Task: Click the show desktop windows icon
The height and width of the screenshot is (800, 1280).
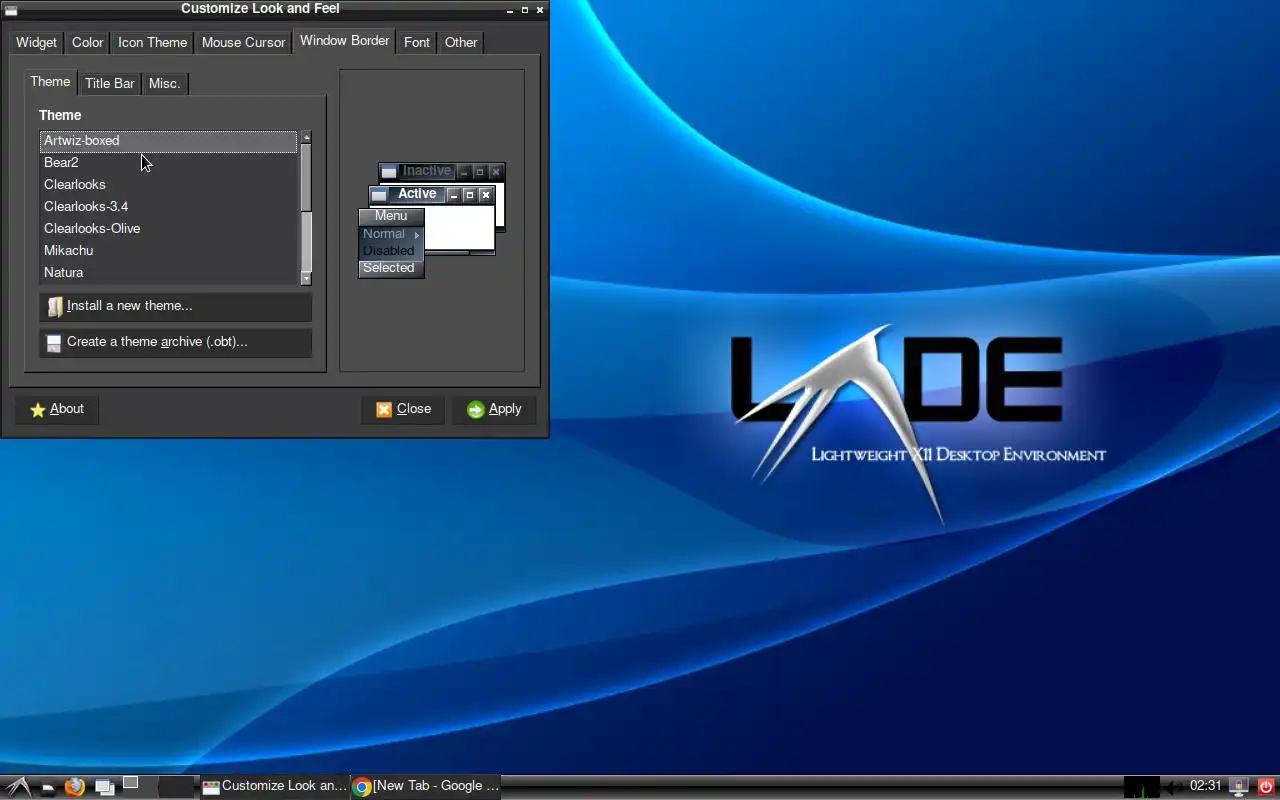Action: 104,787
